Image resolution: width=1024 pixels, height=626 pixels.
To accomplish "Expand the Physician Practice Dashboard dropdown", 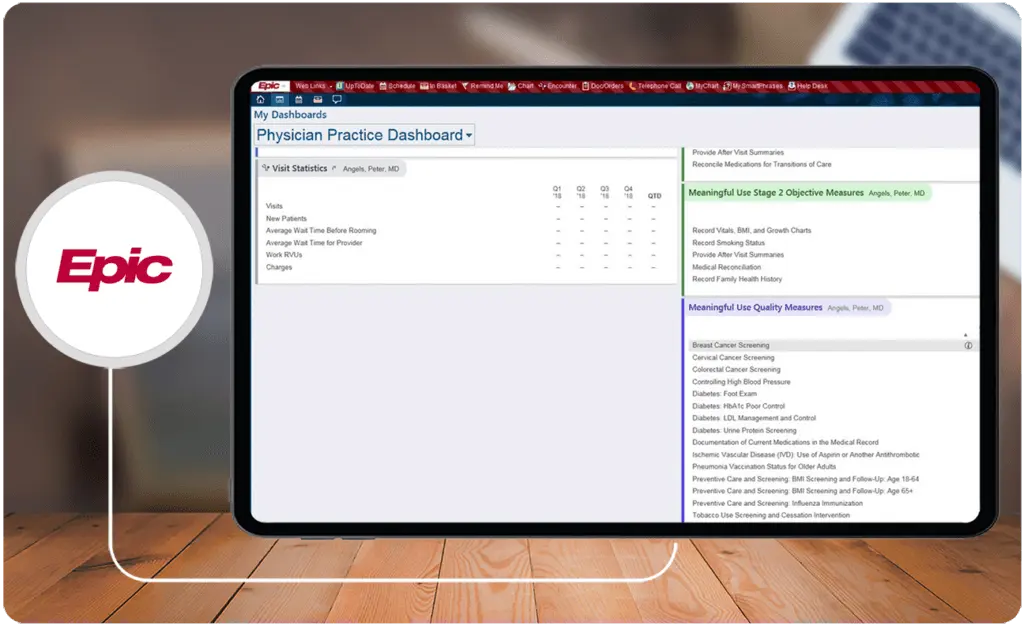I will tap(364, 135).
